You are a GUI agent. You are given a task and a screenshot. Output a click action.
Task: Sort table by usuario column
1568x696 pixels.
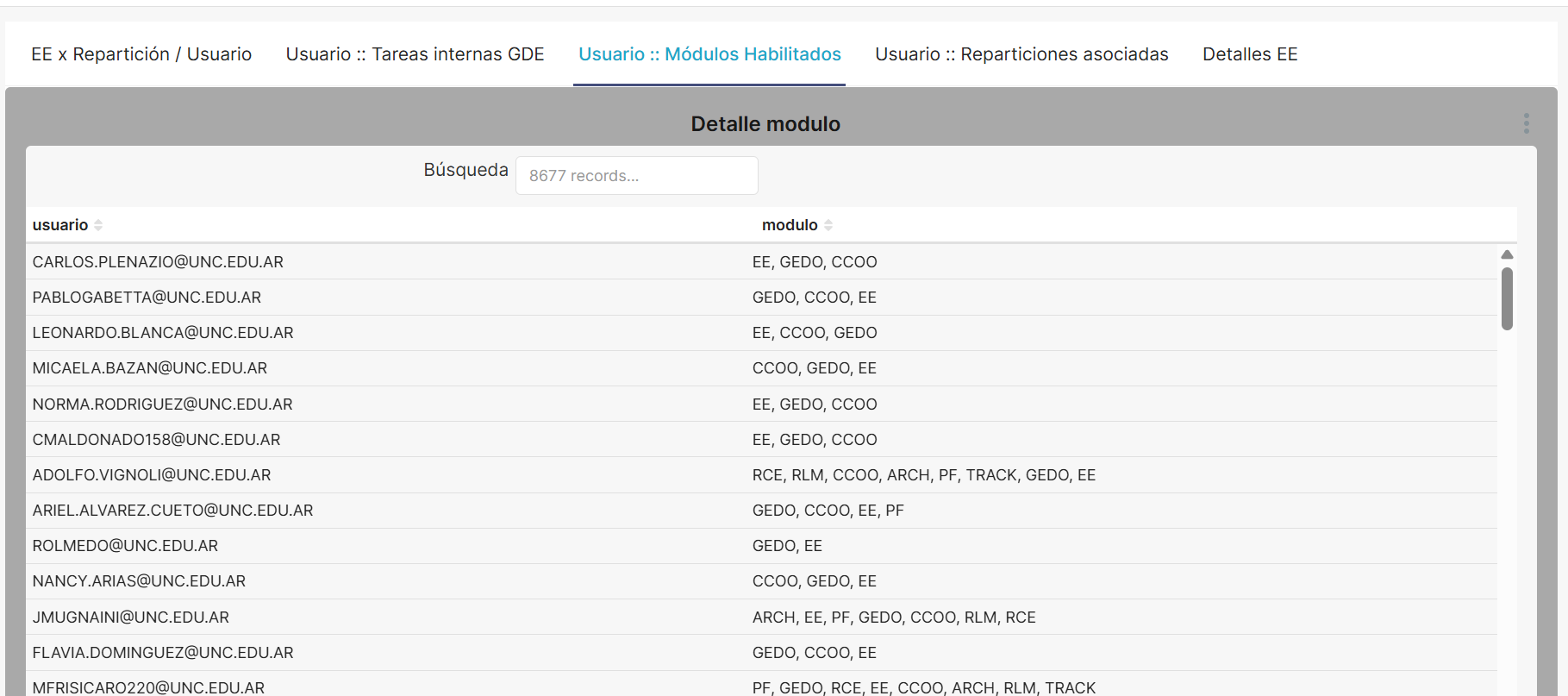[x=98, y=225]
